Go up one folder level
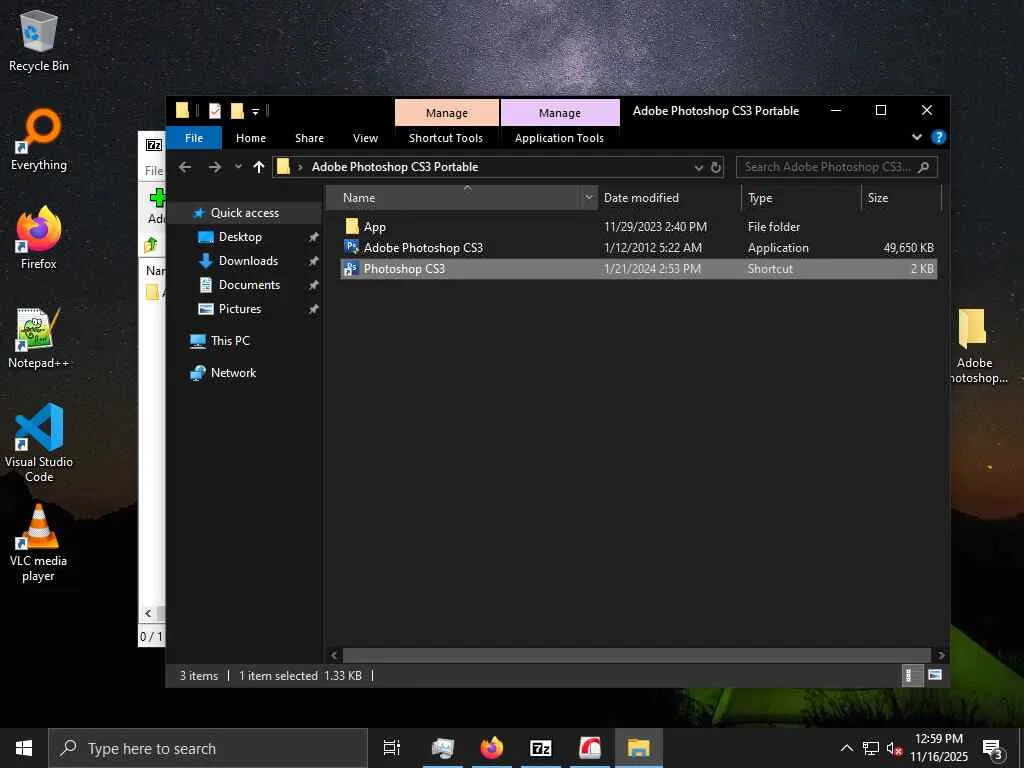1024x768 pixels. 259,167
